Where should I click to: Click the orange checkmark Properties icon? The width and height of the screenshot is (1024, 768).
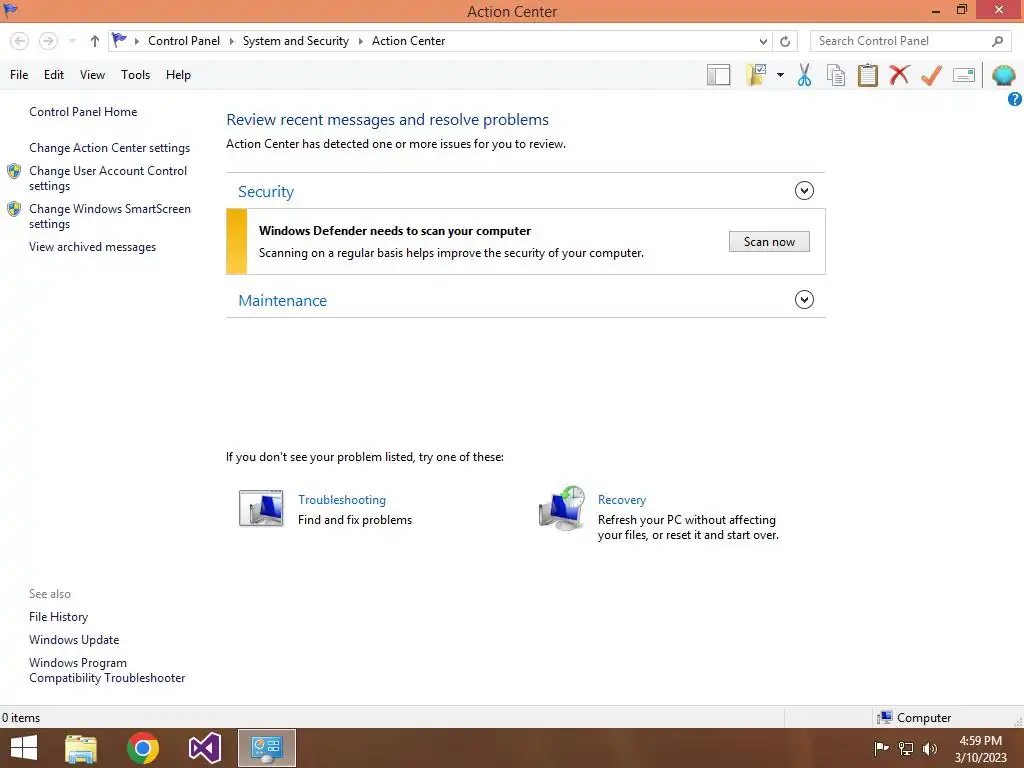point(931,75)
